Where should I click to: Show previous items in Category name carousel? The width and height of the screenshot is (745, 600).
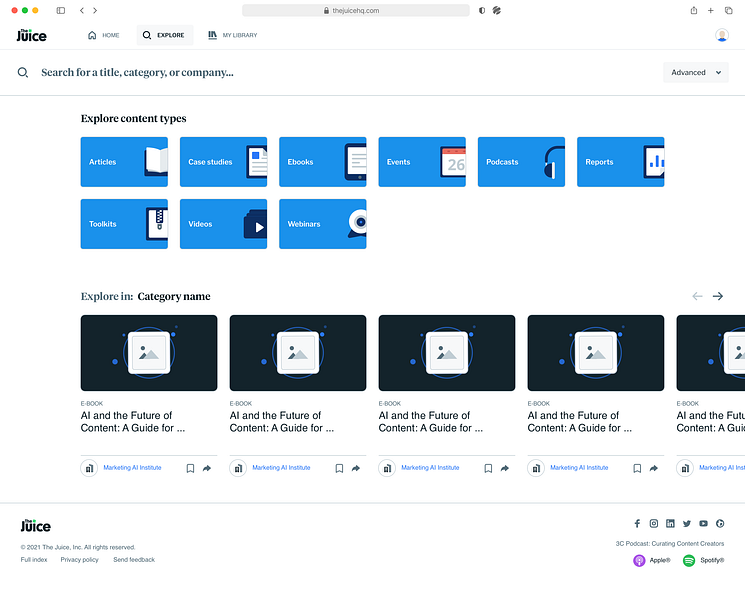pos(697,296)
